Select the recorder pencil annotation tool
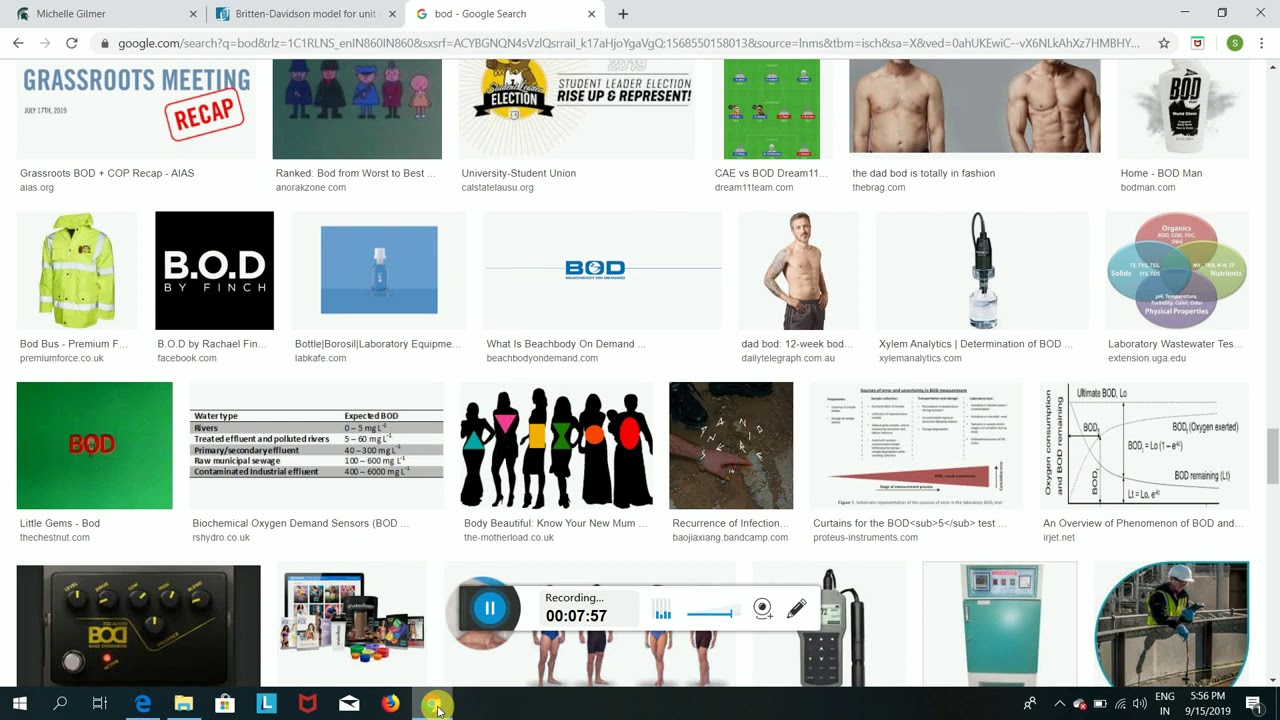 tap(797, 608)
